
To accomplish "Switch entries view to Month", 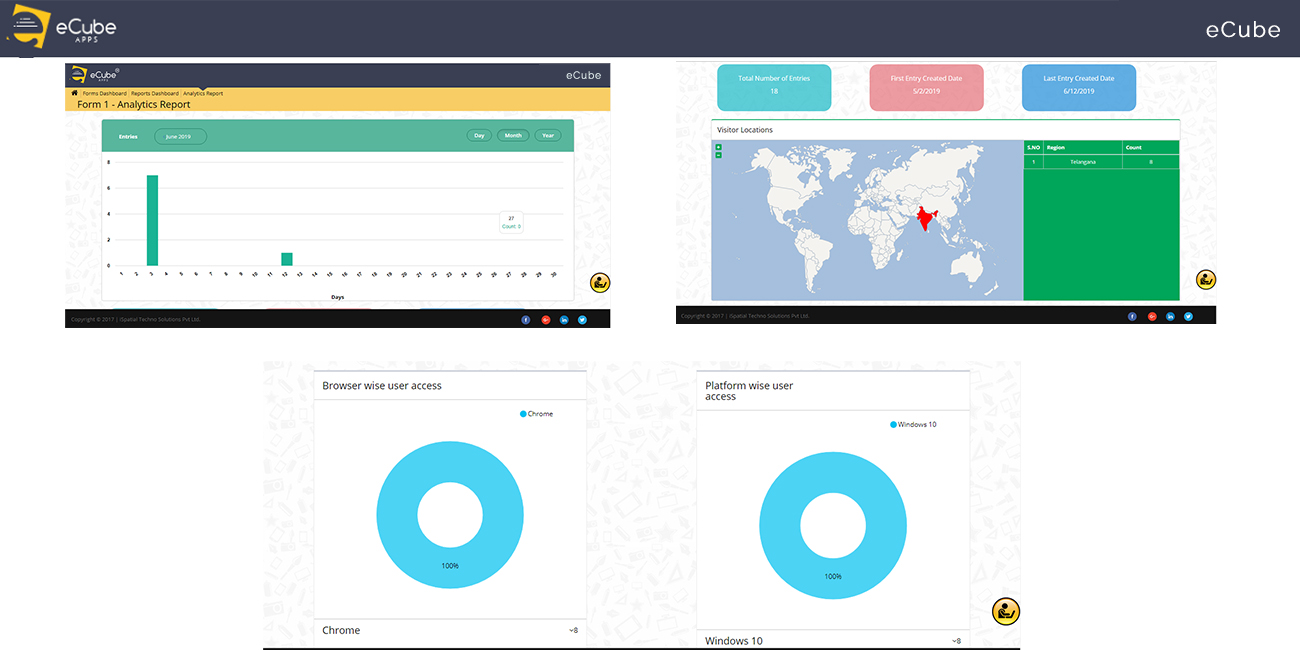I will (x=512, y=135).
